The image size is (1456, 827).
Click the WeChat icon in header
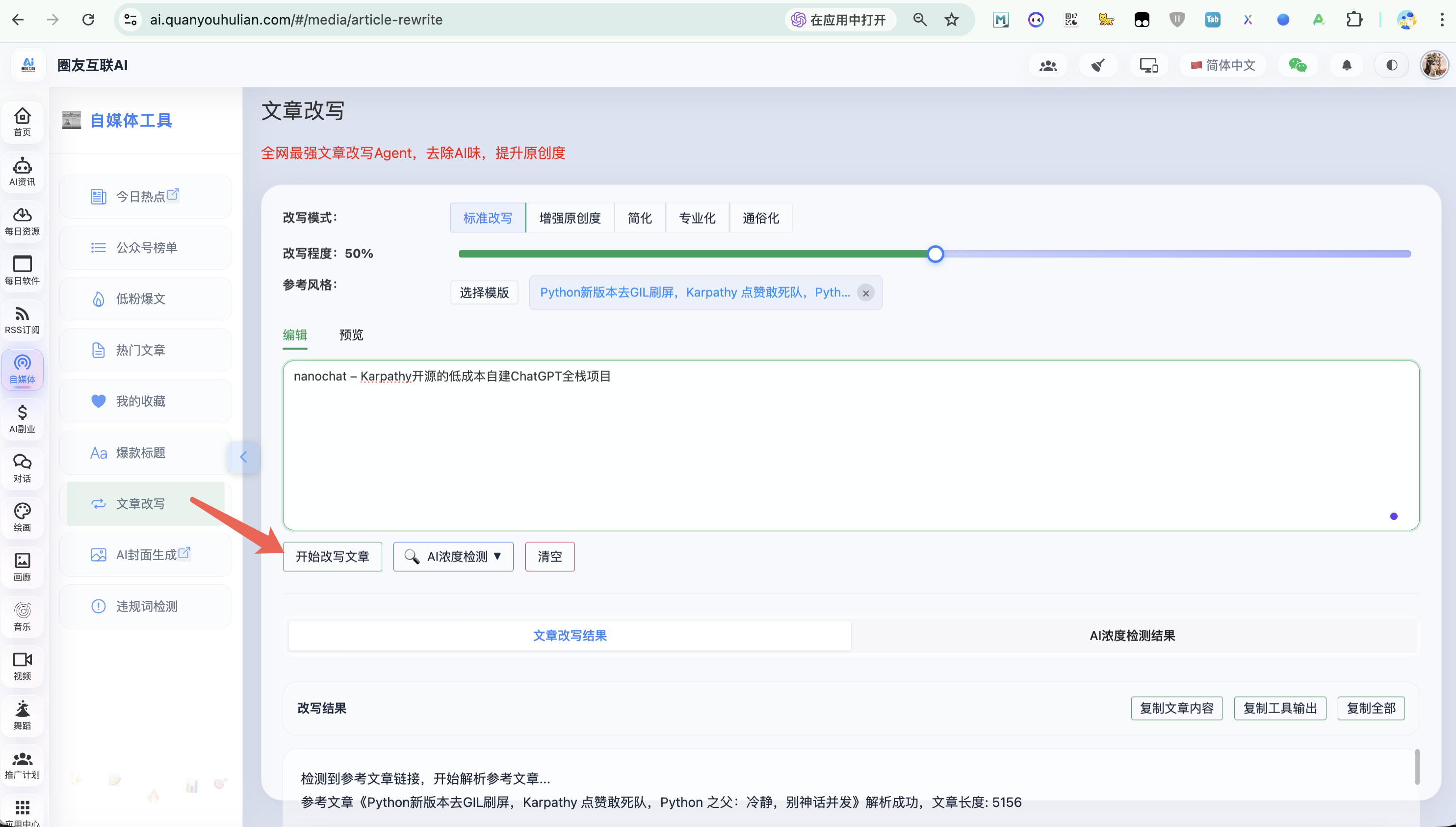tap(1297, 65)
